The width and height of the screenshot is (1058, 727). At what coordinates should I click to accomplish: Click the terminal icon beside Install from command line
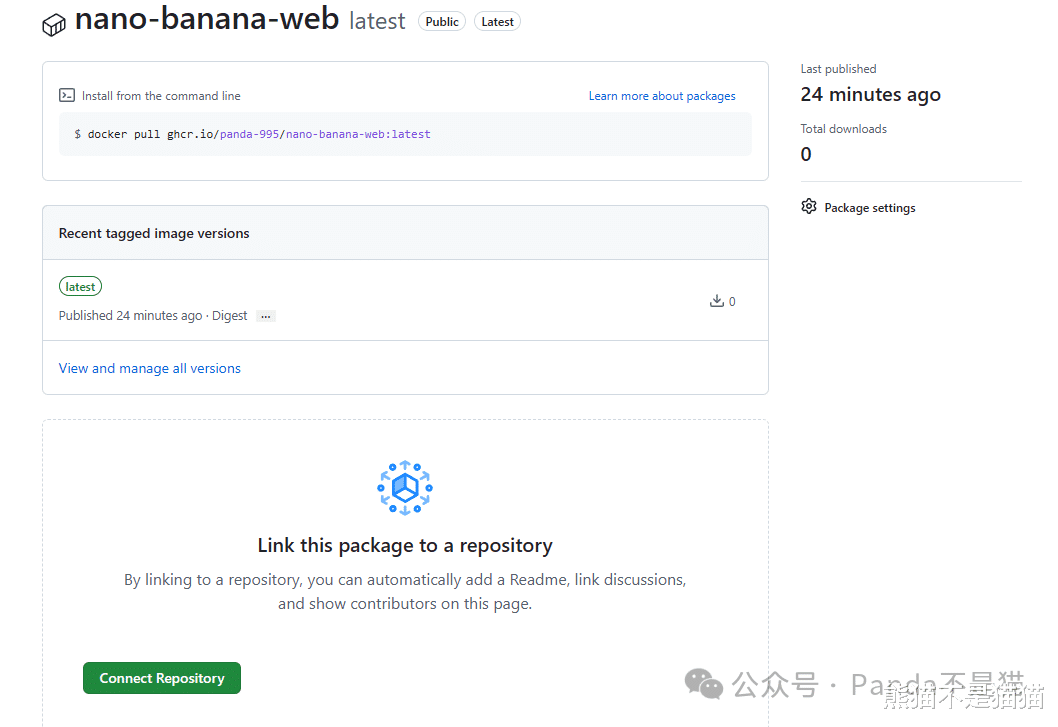point(67,96)
